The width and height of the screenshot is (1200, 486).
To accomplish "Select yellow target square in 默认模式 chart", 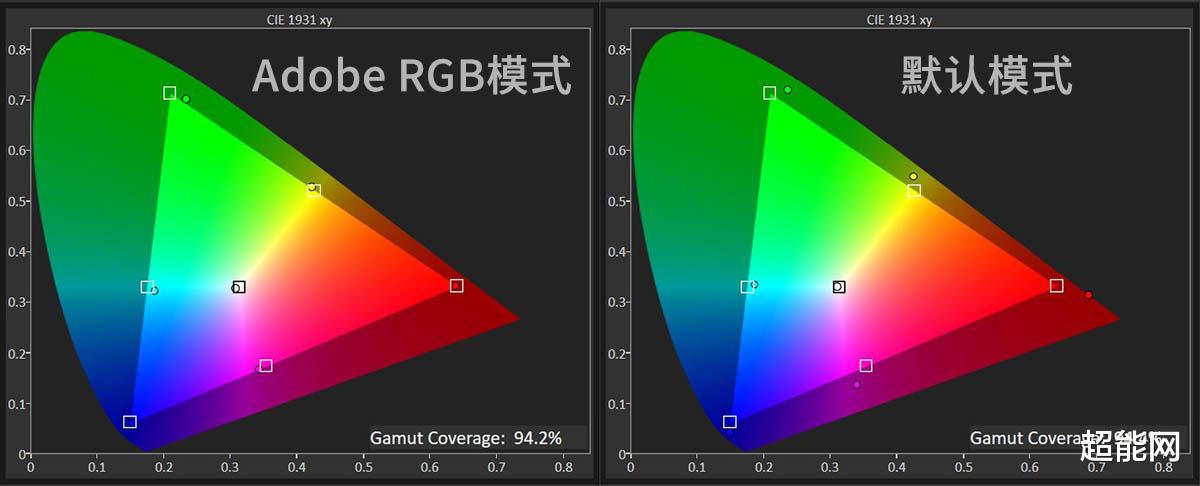I will 914,190.
